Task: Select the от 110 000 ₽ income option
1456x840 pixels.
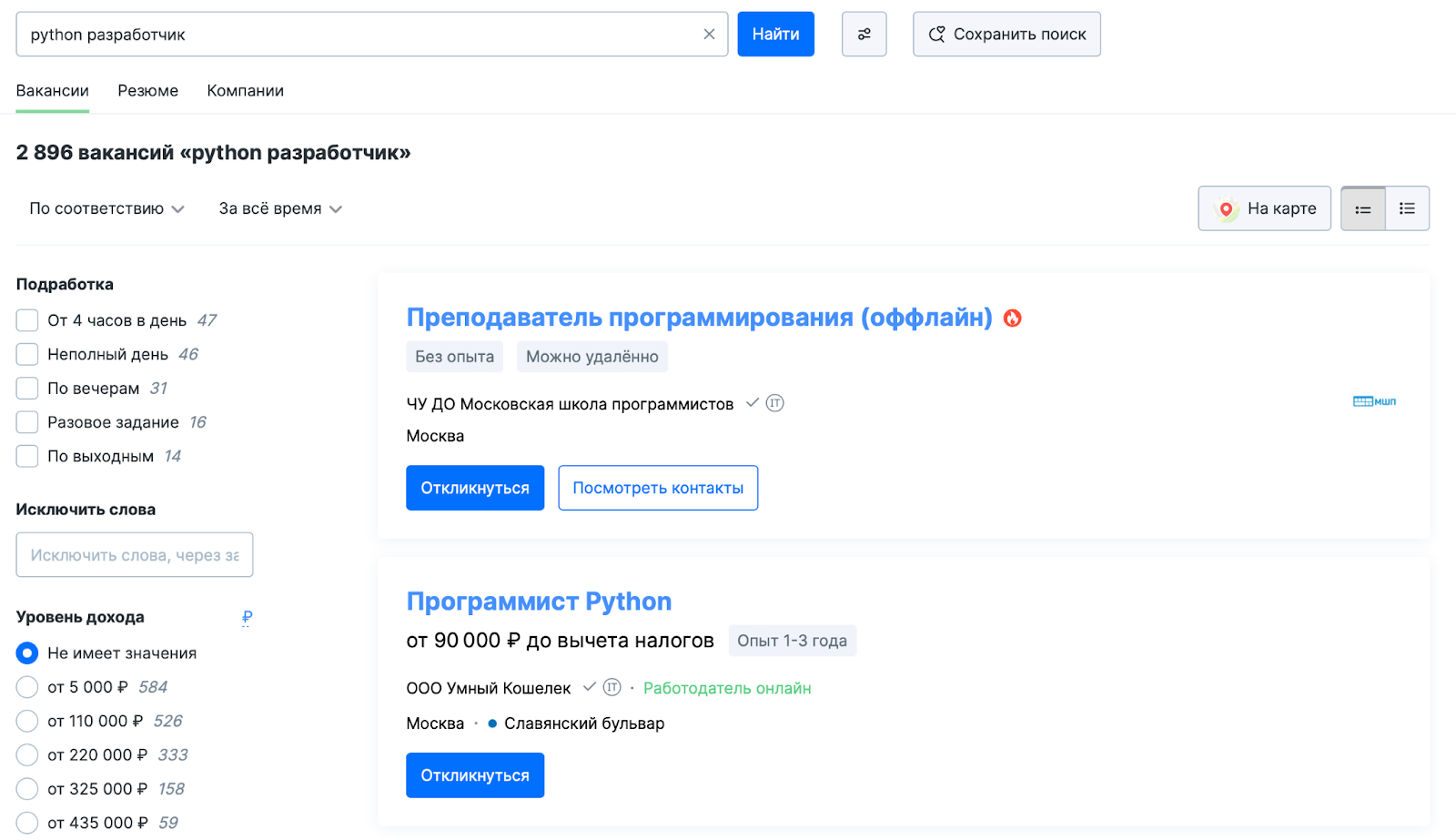Action: click(26, 720)
